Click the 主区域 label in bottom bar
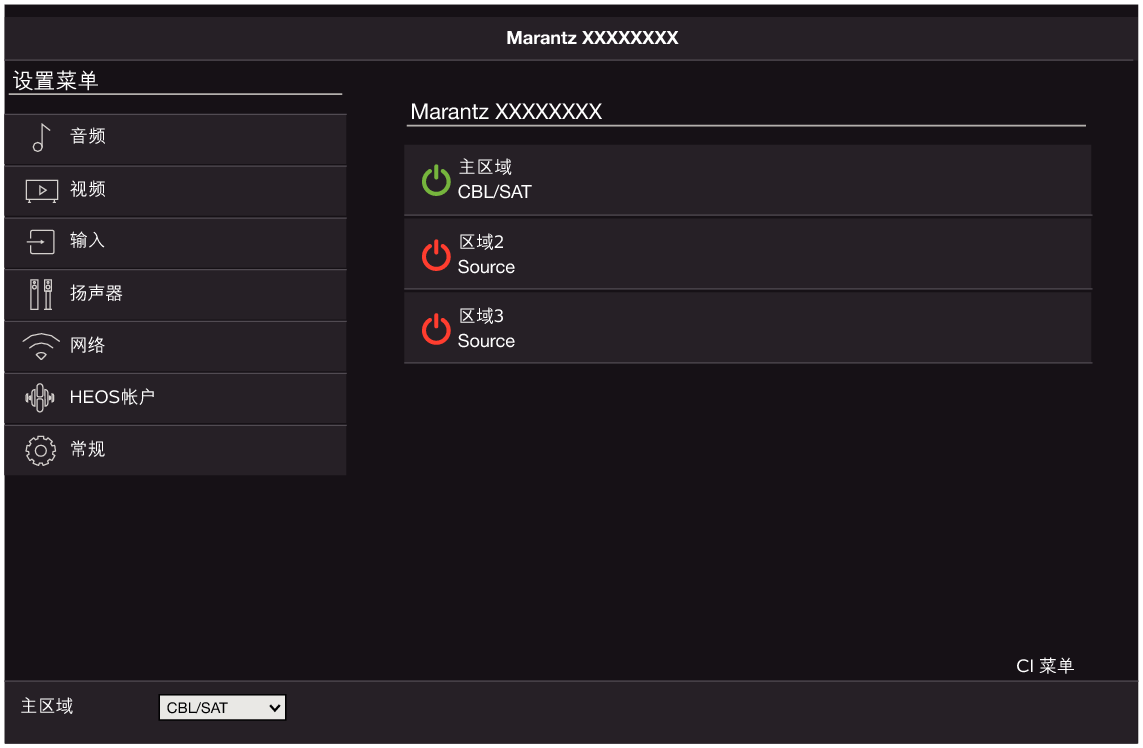The height and width of the screenshot is (748, 1143). coord(47,706)
